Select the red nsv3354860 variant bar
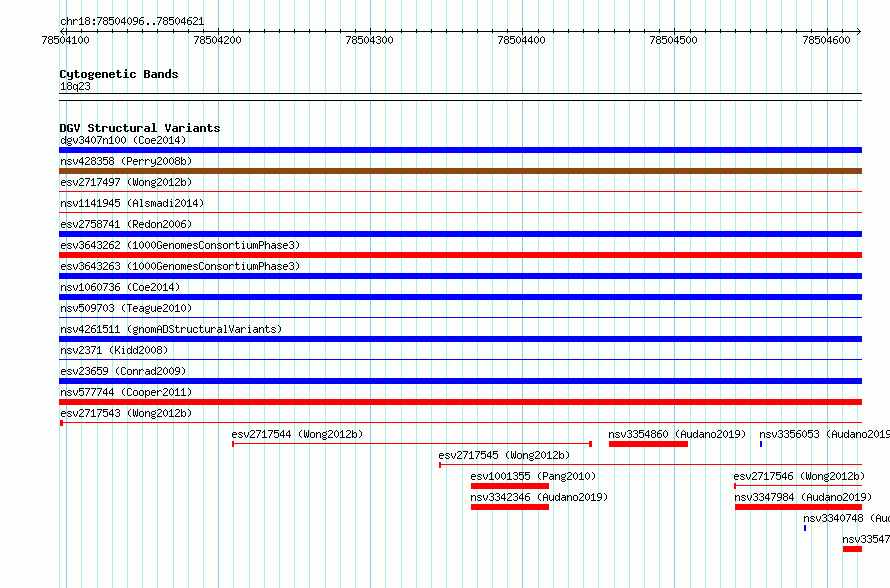Viewport: 890px width, 588px height. [648, 444]
